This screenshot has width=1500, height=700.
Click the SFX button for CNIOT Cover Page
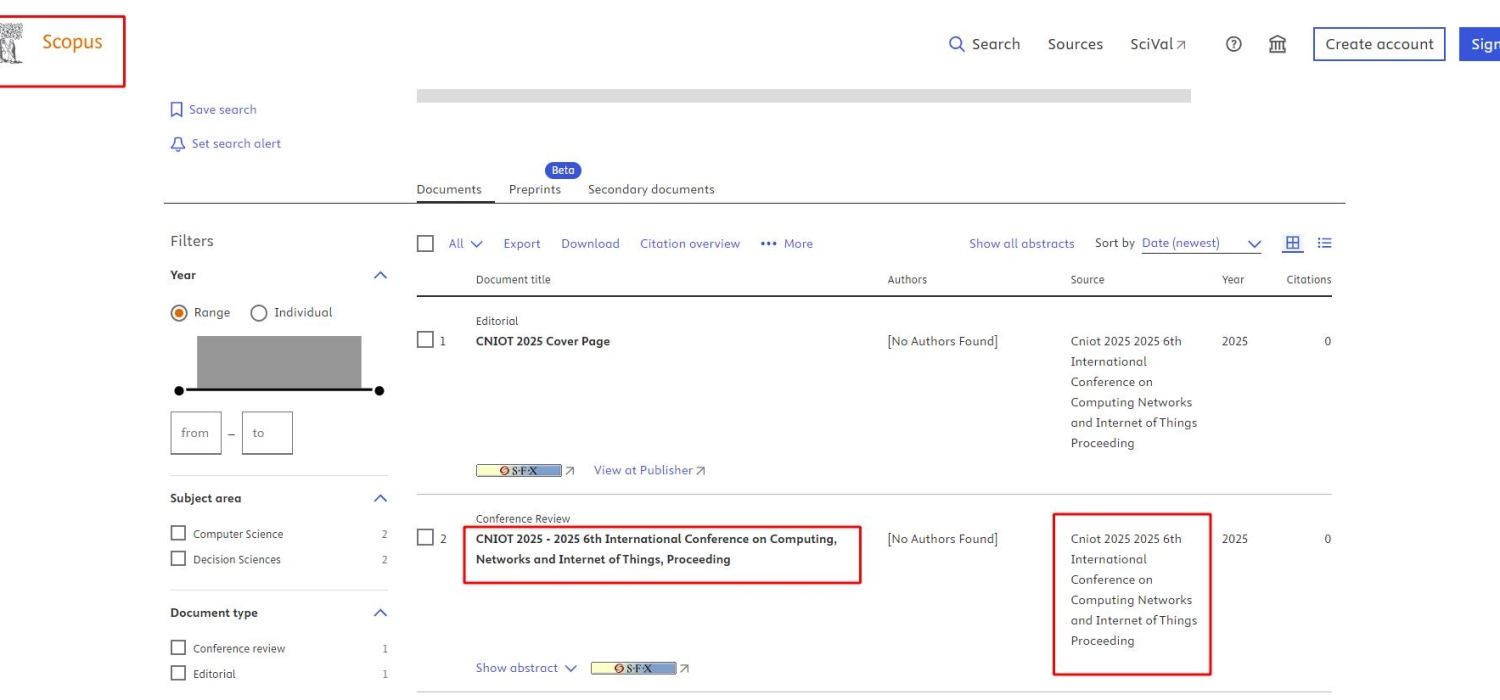point(519,470)
